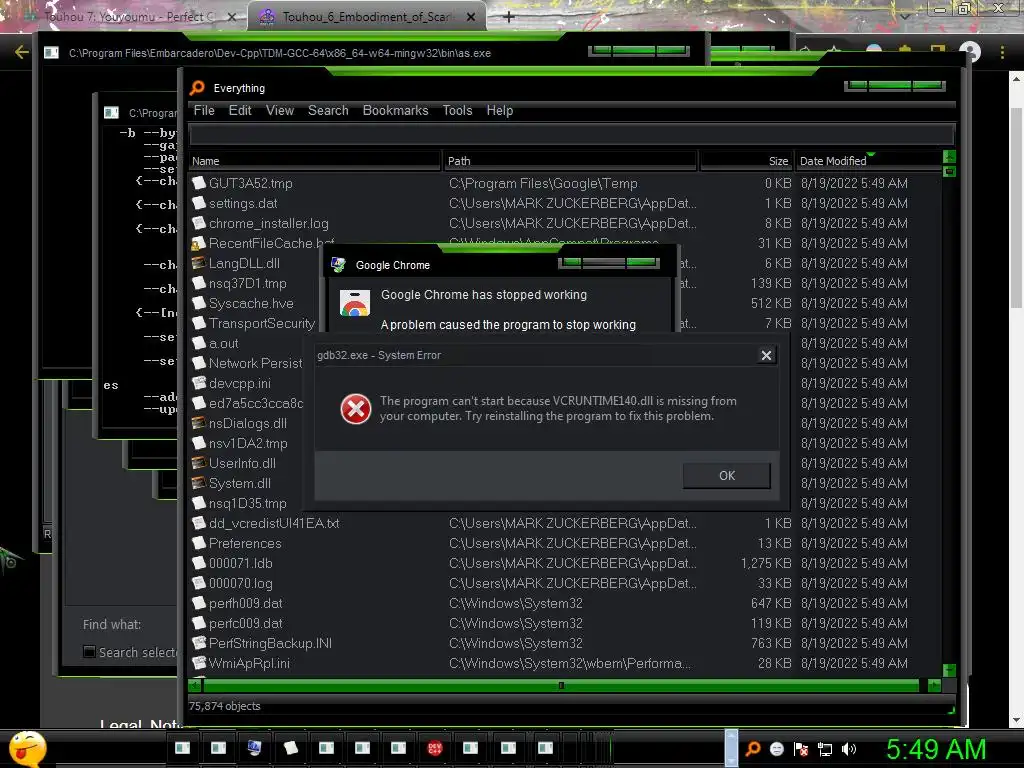
Task: Click the devcpp.ini file icon
Action: pyautogui.click(x=199, y=383)
